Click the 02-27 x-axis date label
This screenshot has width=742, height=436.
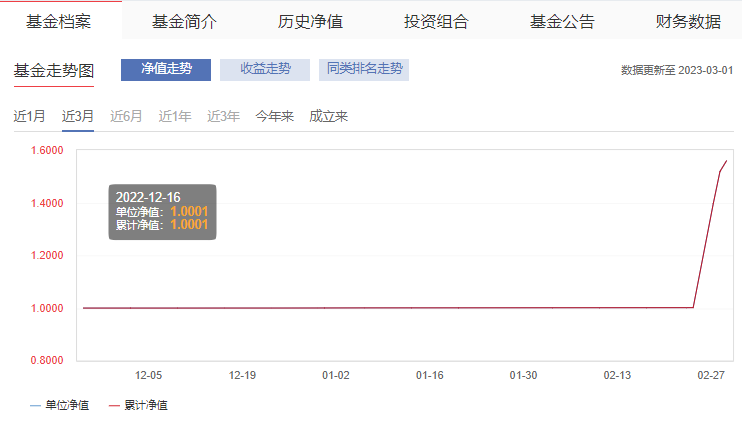(711, 375)
